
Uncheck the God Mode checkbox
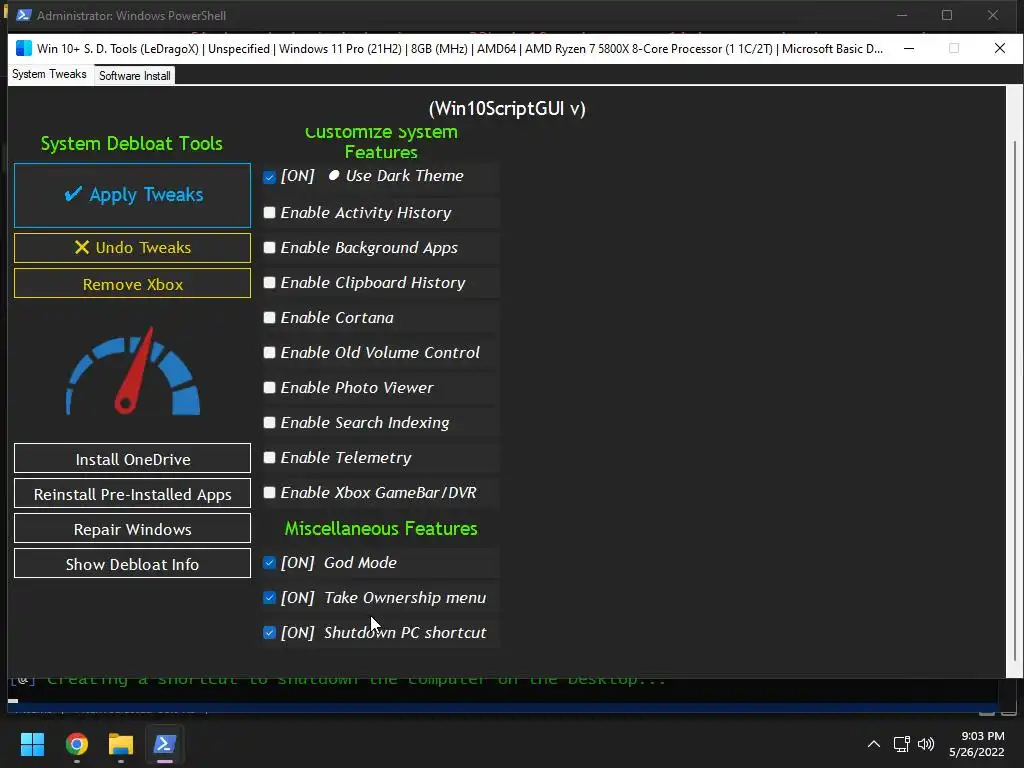(269, 562)
